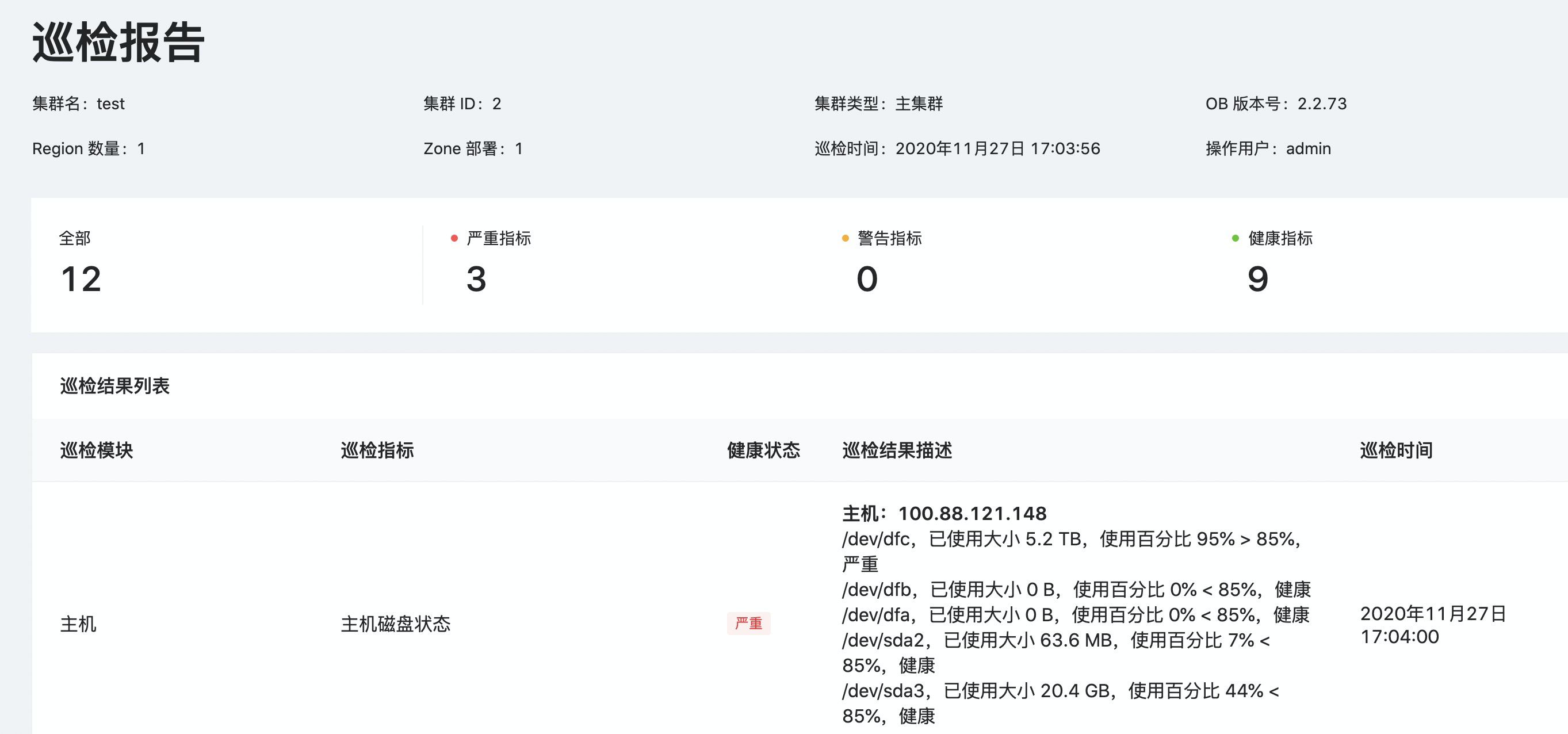Screen dimensions: 1568x734
Task: Click the 操作用户: admin field
Action: tap(1268, 149)
